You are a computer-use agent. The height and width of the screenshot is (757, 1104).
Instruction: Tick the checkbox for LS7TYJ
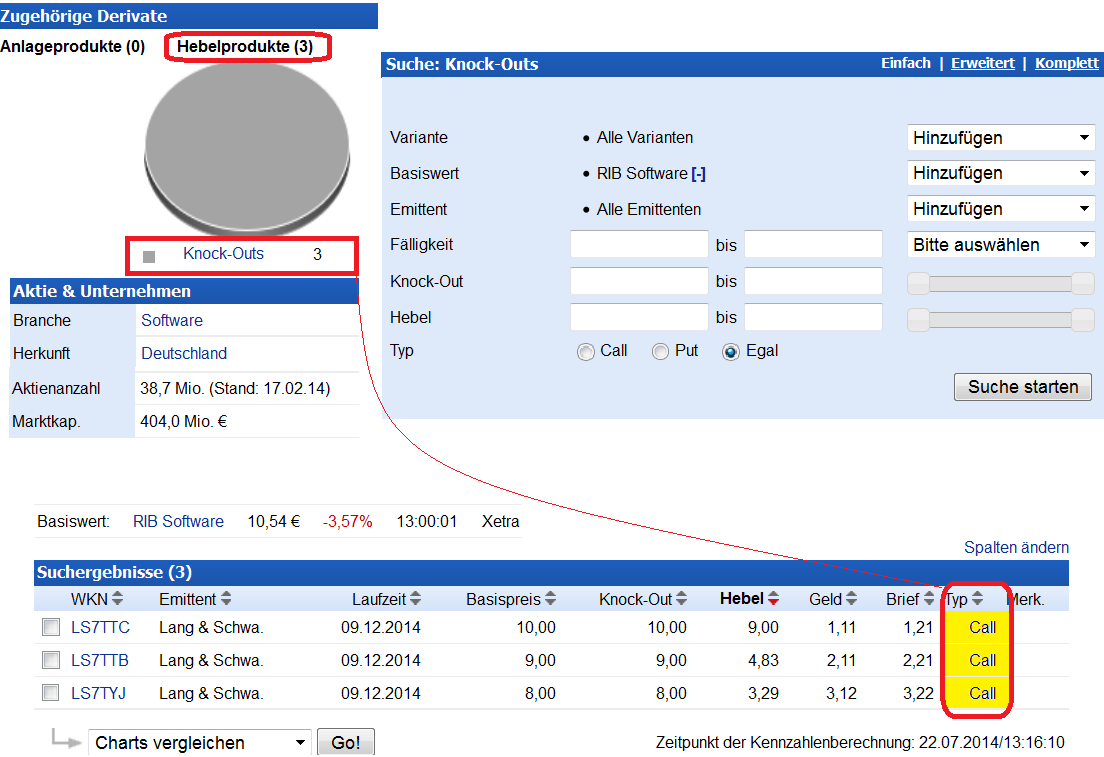[51, 693]
